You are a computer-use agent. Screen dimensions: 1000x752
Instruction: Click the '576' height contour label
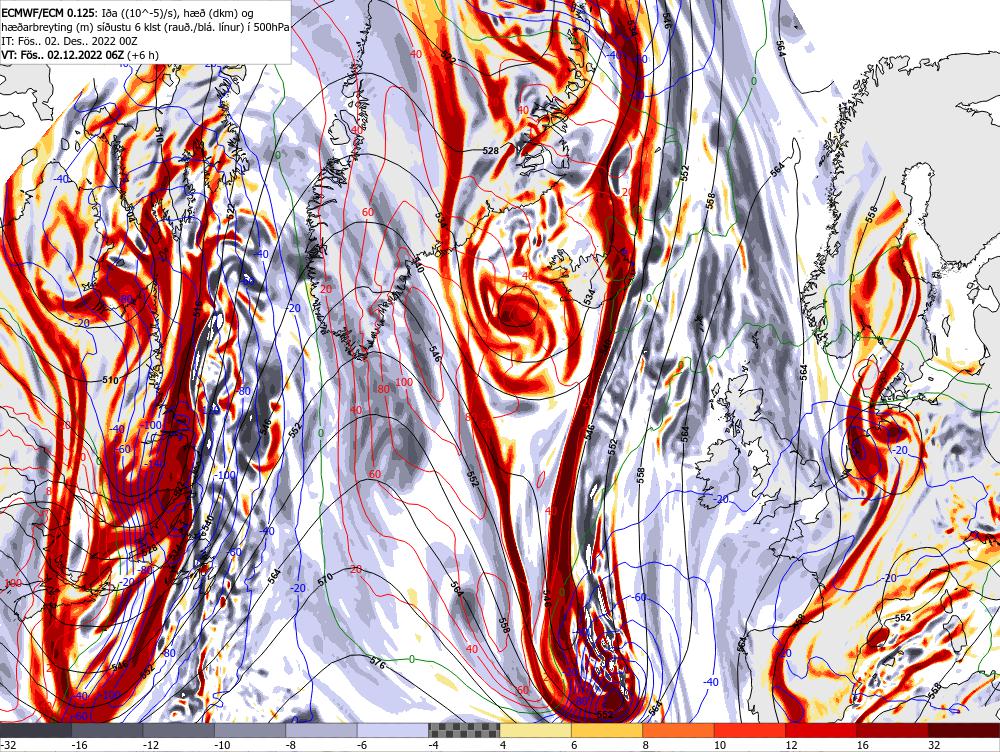378,663
